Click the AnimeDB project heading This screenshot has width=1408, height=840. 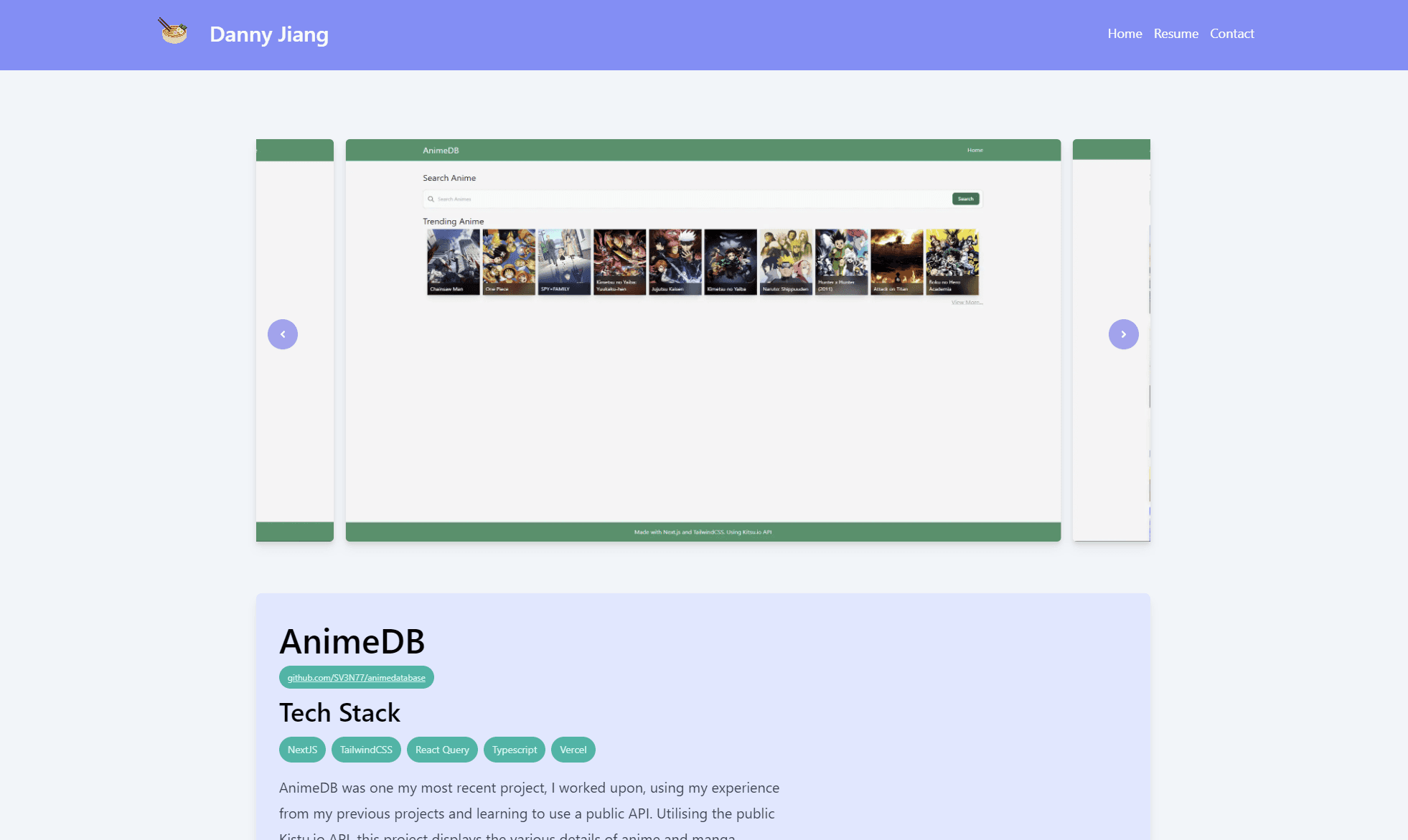352,641
